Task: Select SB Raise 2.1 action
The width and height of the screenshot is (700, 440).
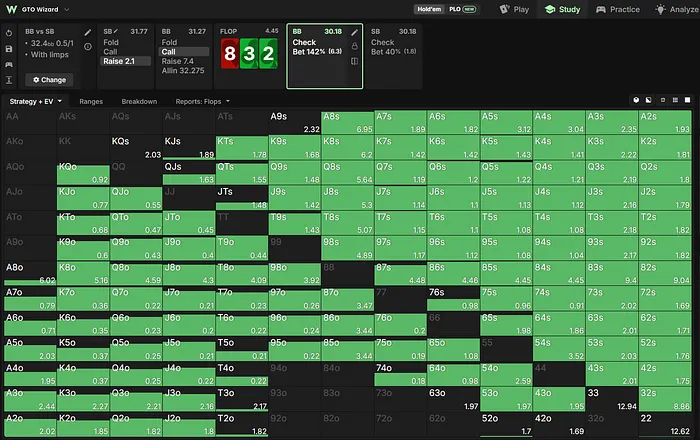Action: point(125,61)
